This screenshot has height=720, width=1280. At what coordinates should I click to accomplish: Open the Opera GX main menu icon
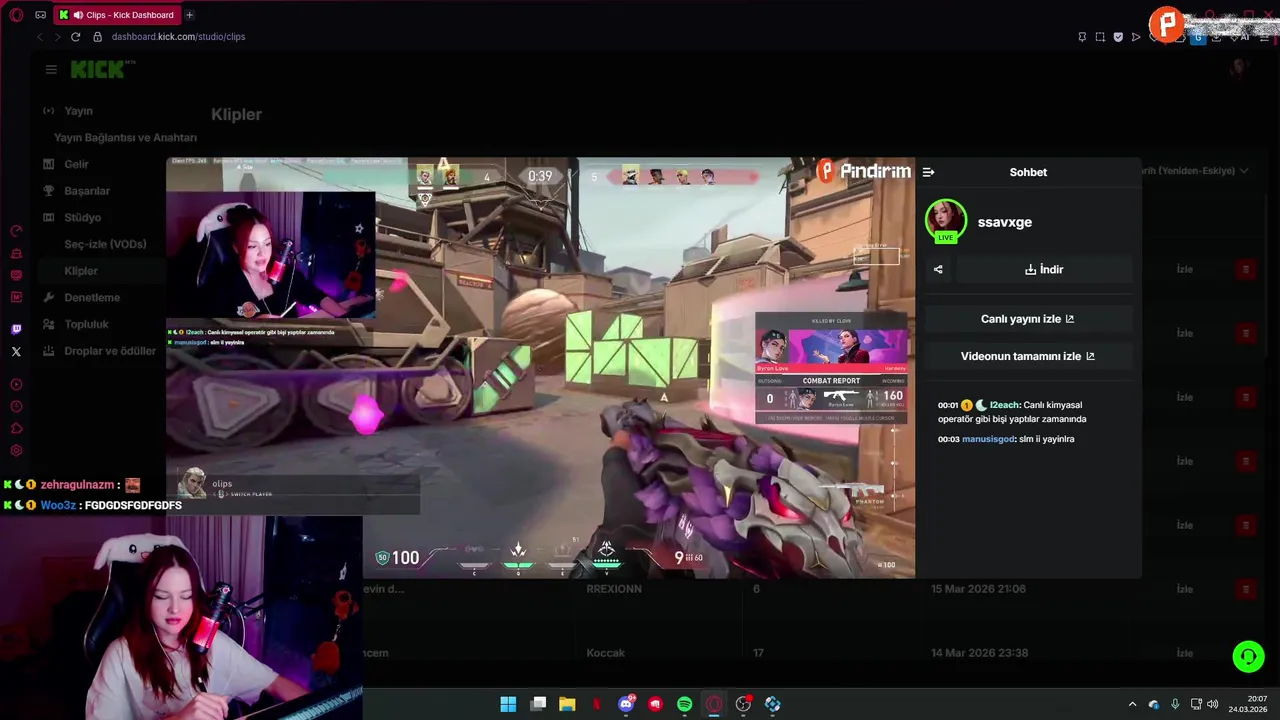[16, 15]
